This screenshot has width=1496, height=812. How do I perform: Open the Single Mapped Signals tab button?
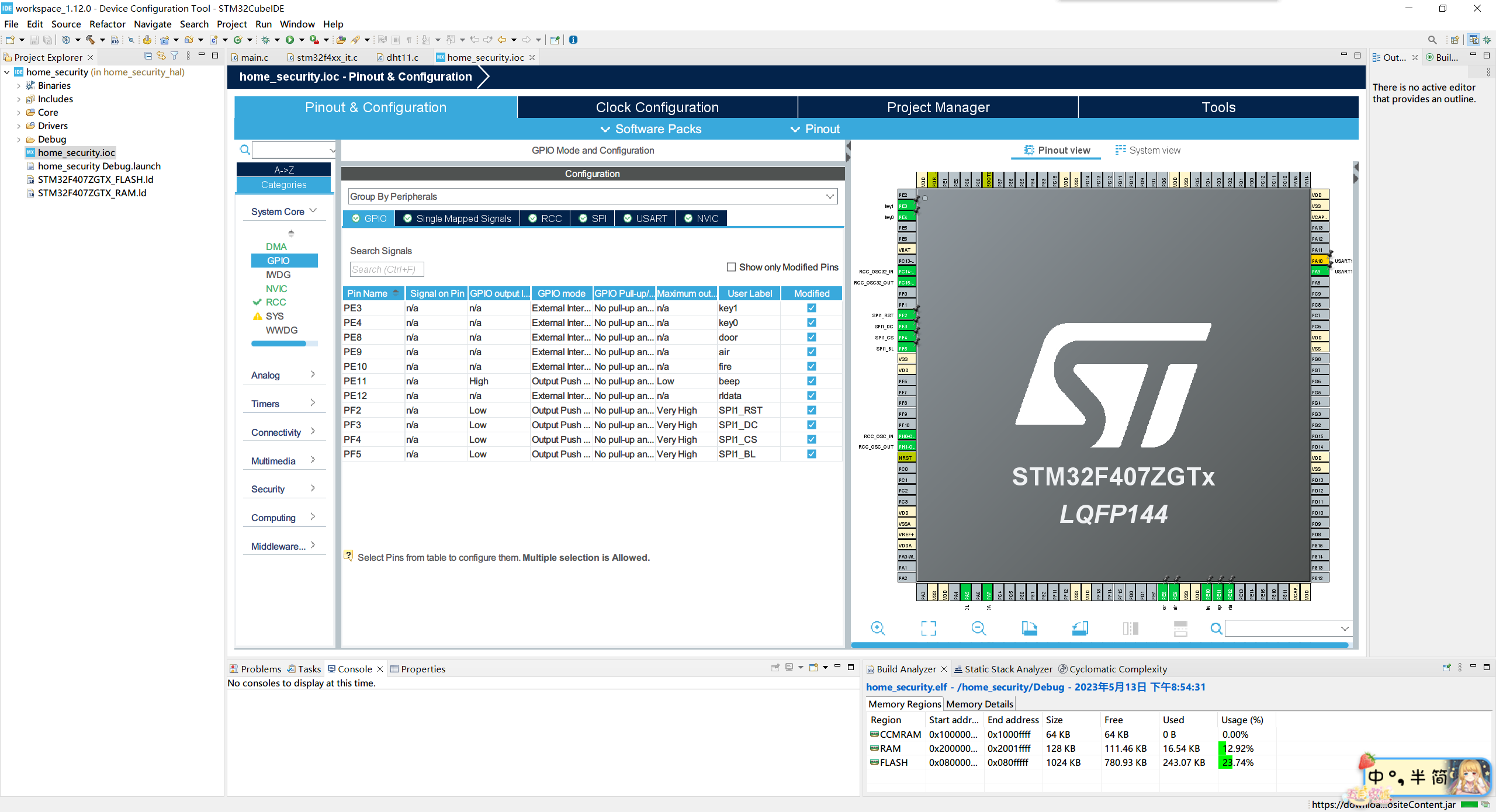pyautogui.click(x=458, y=218)
